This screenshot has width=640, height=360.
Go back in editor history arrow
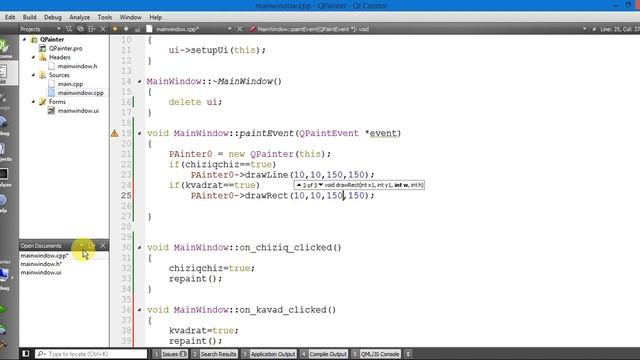(x=115, y=29)
